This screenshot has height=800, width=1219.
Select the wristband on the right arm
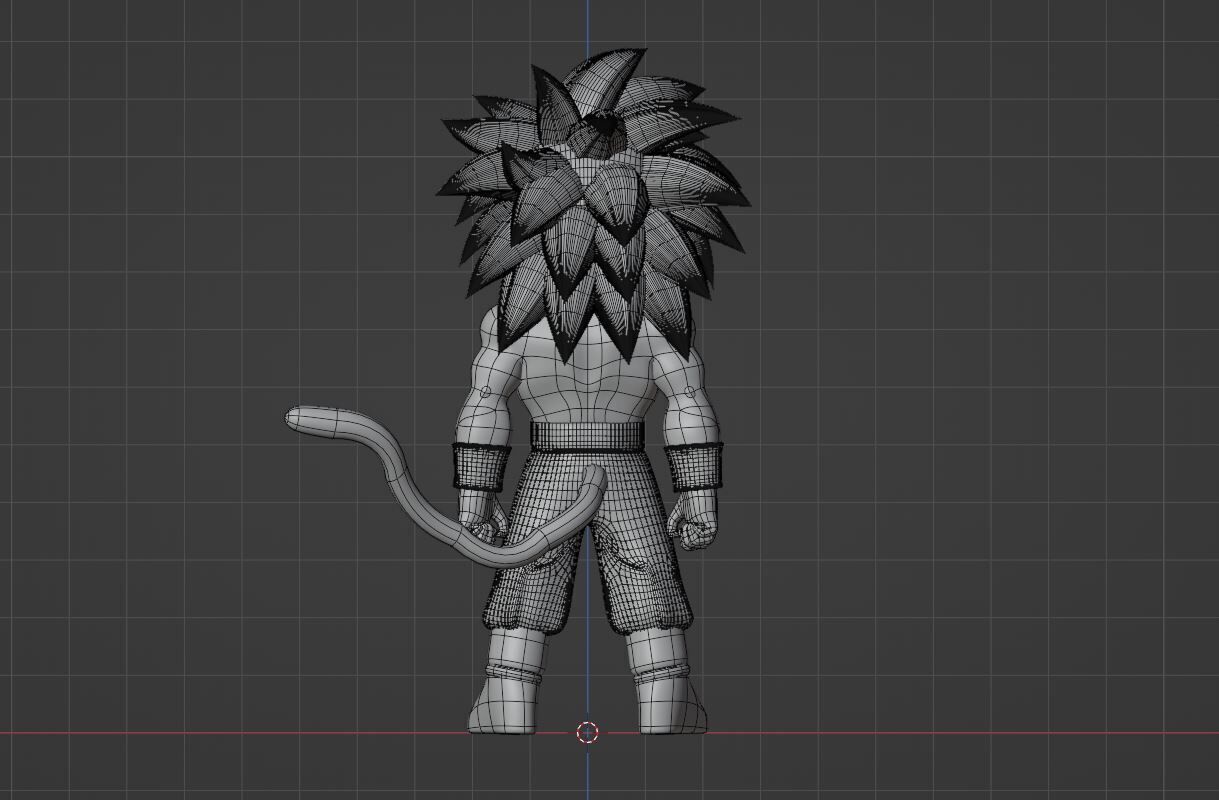click(692, 466)
